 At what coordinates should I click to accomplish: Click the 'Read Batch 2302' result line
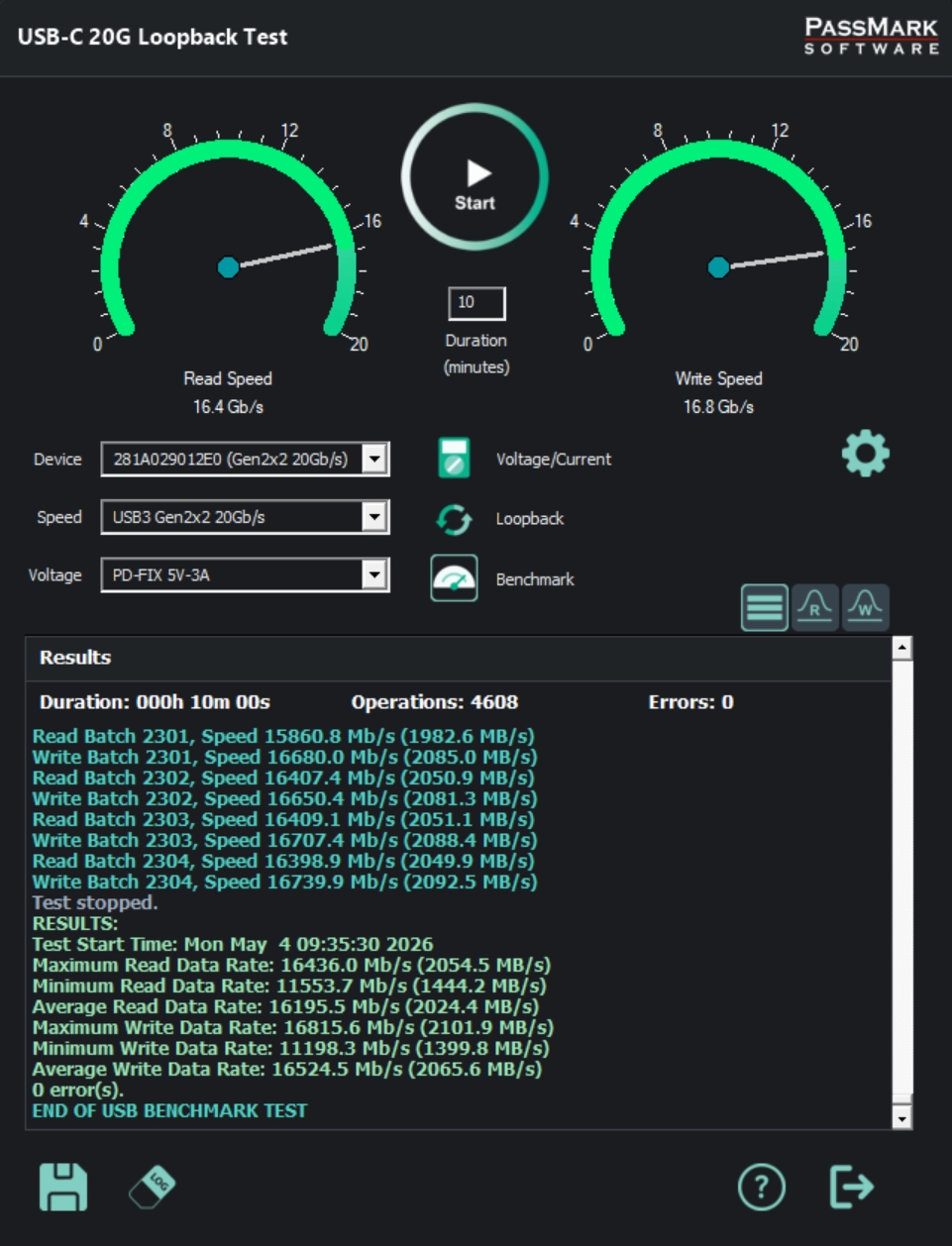[x=283, y=778]
